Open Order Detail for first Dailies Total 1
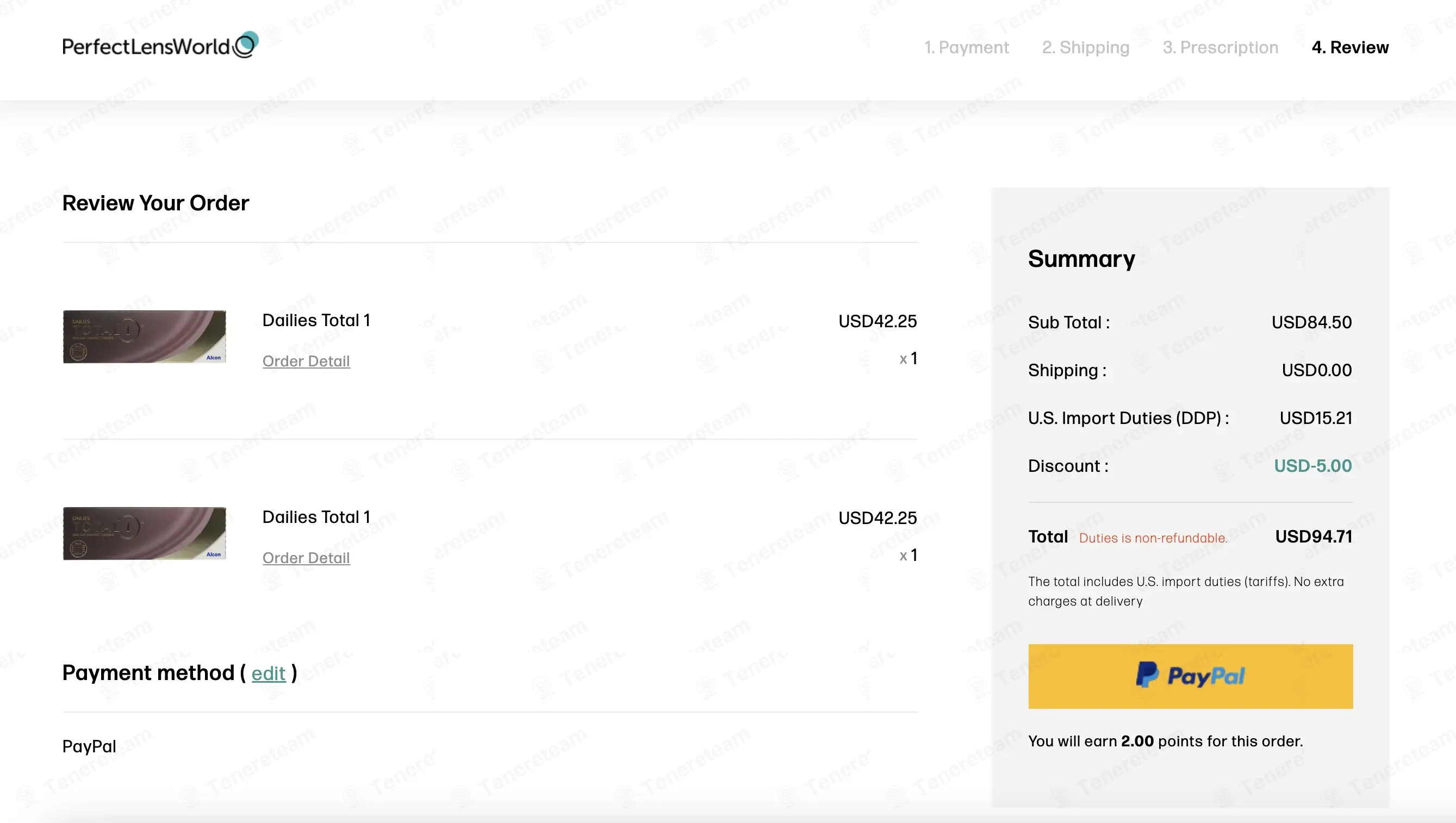 pos(306,360)
